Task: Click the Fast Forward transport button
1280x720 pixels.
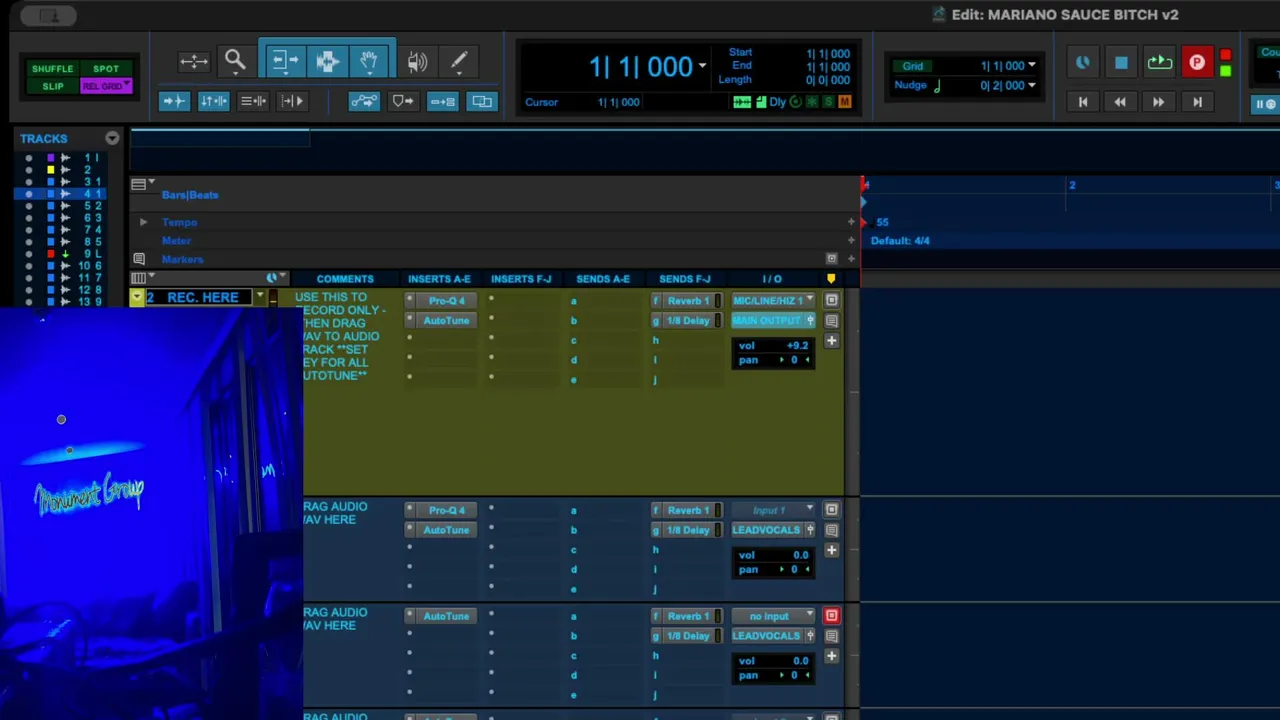Action: point(1158,102)
